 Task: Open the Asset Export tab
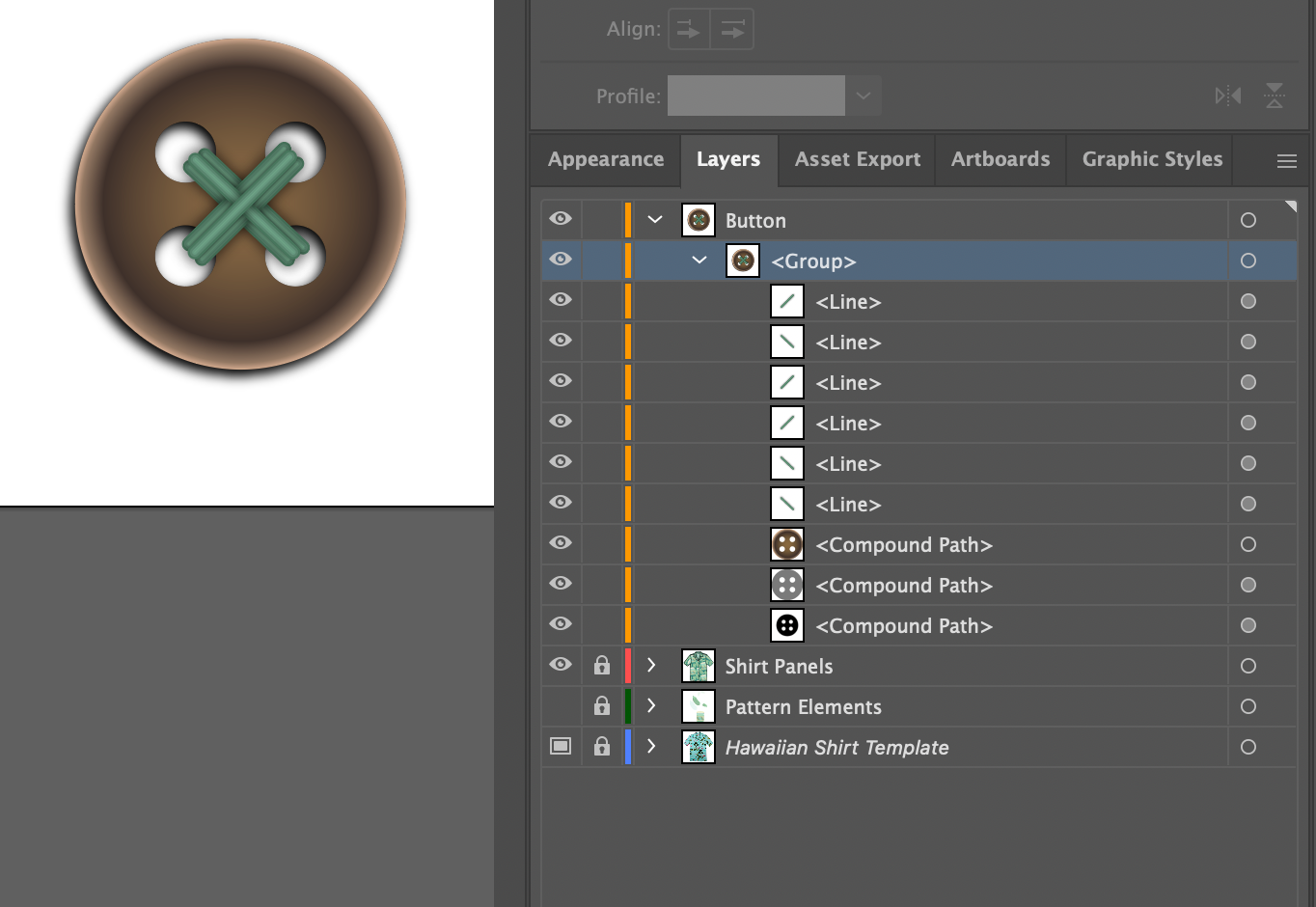[x=858, y=159]
